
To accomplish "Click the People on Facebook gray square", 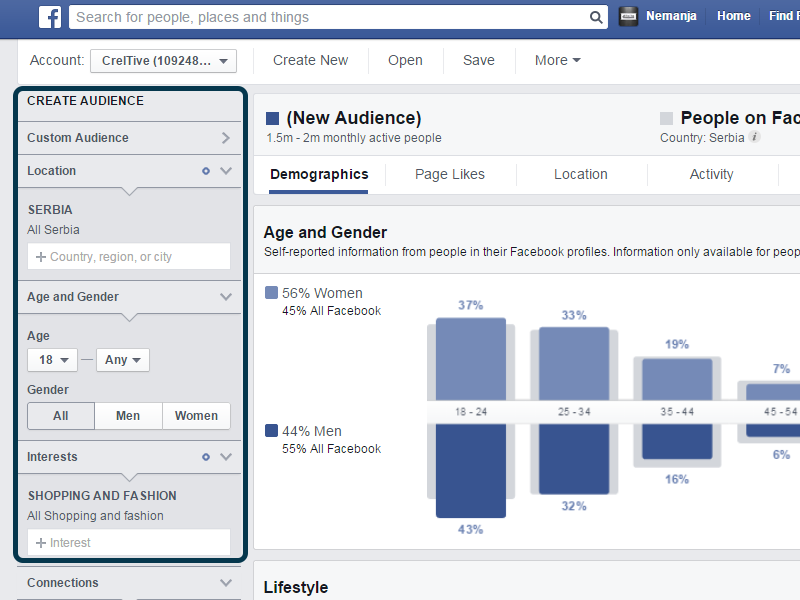I will [x=666, y=118].
